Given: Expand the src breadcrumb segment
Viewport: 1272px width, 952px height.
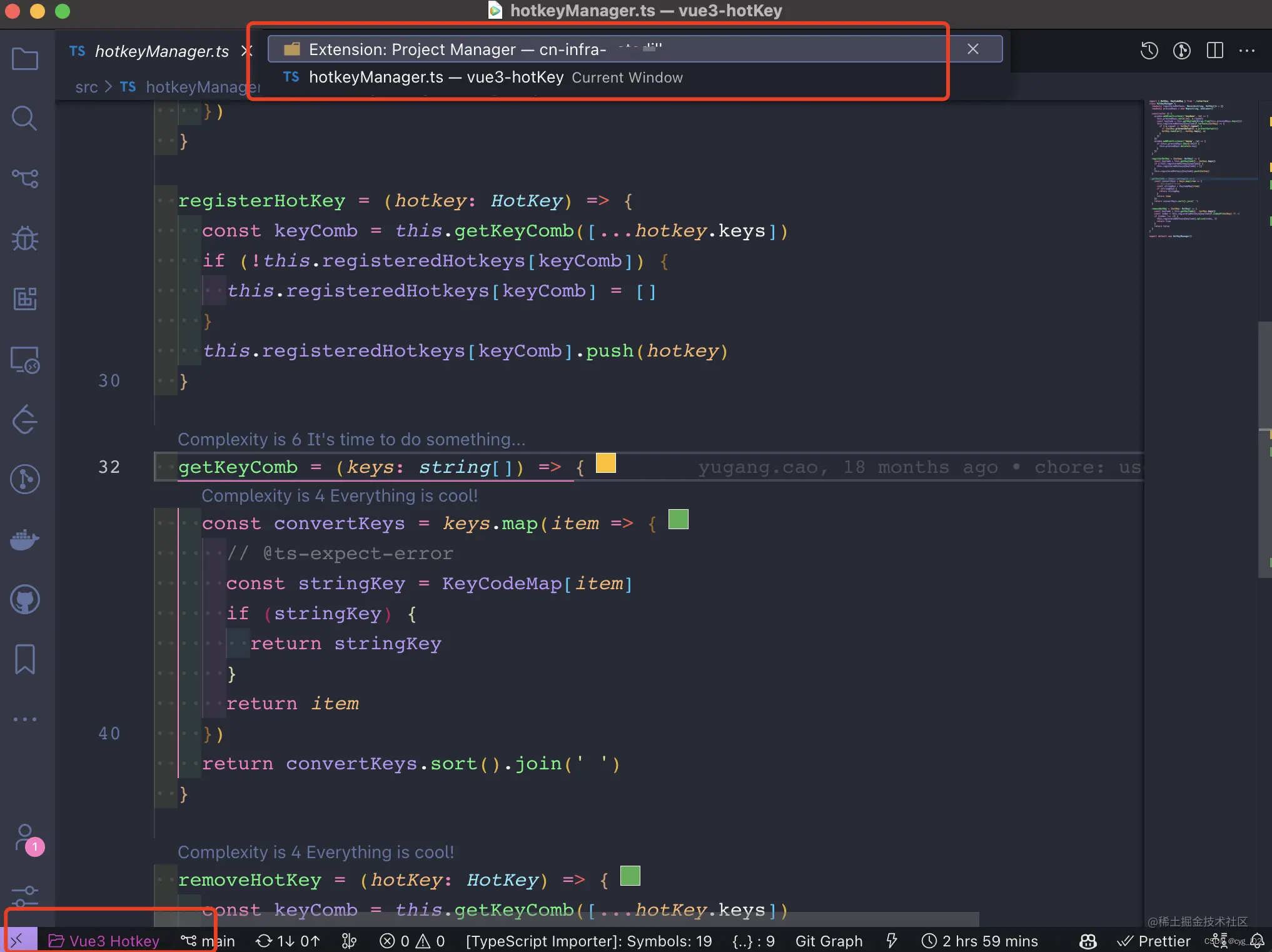Looking at the screenshot, I should point(86,87).
